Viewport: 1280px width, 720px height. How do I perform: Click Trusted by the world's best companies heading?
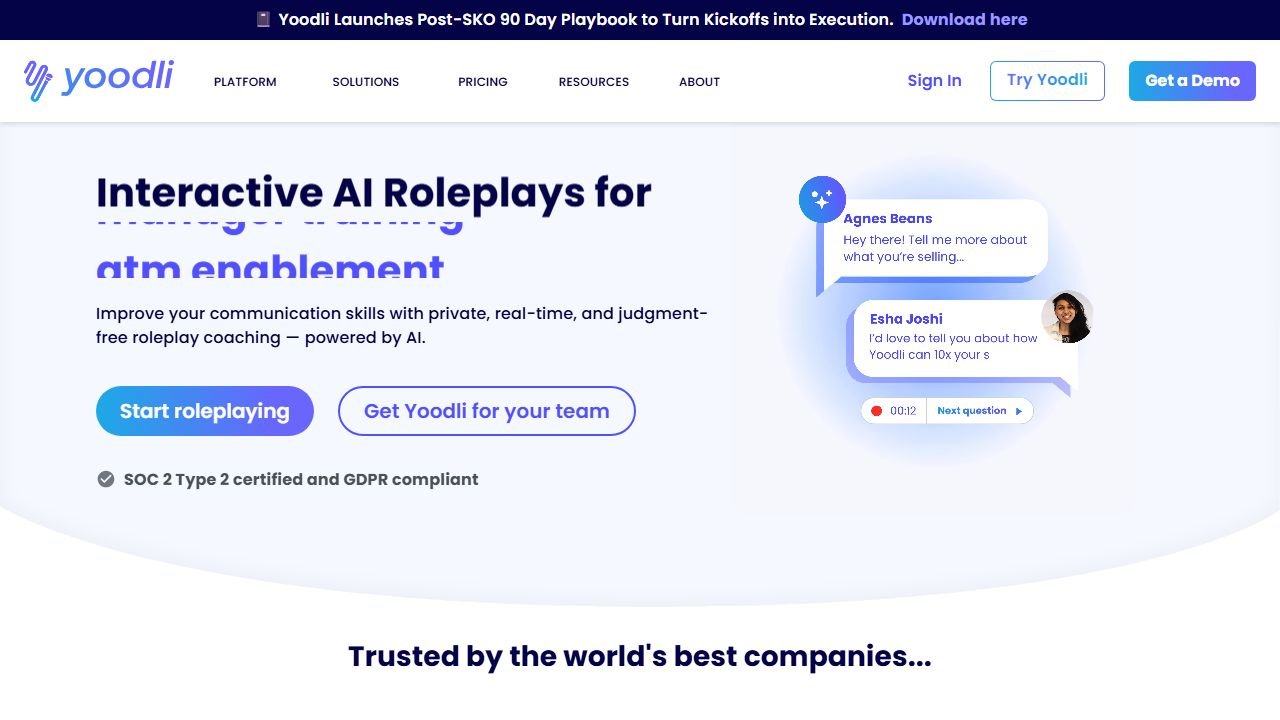click(640, 656)
